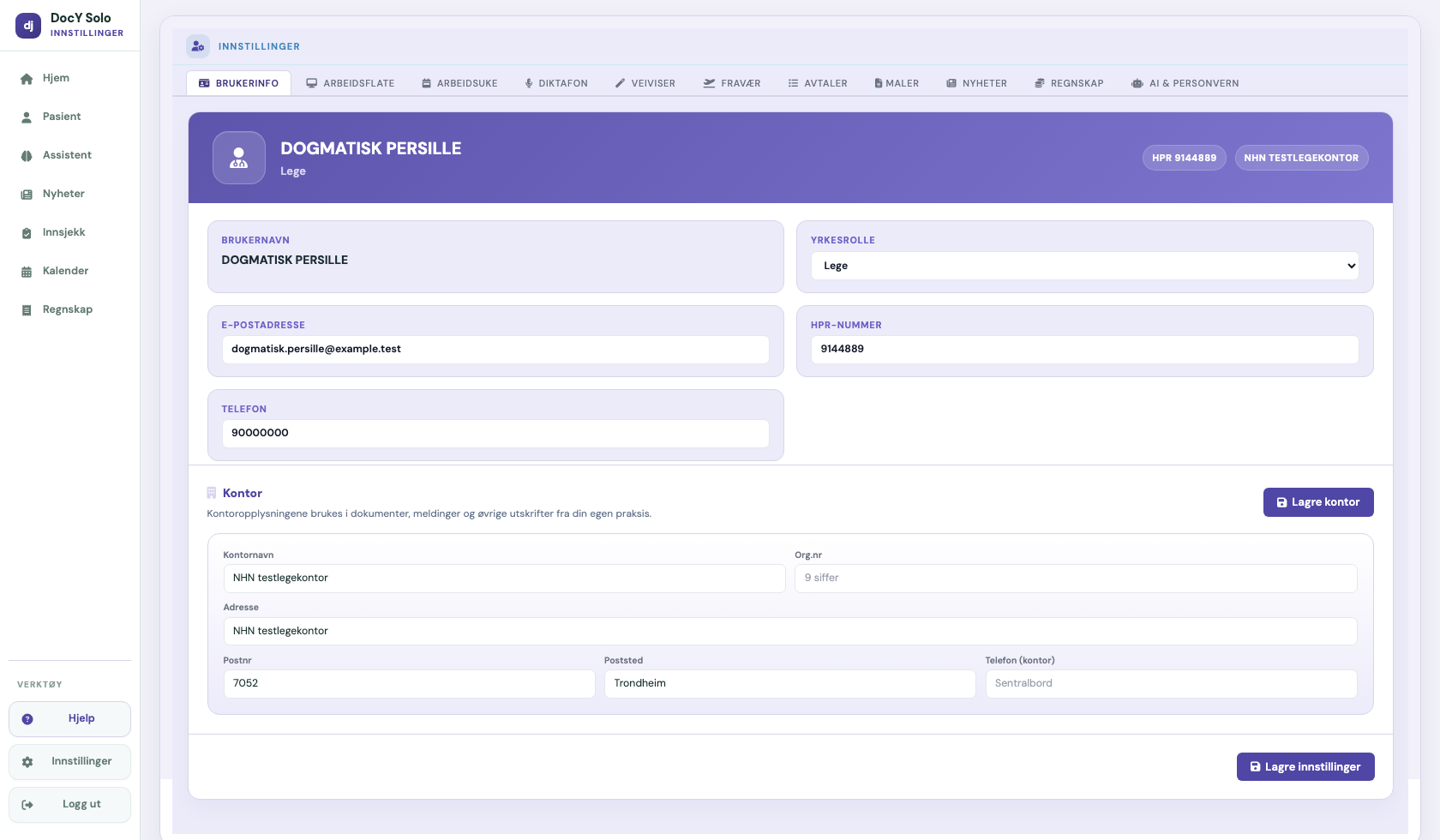Image resolution: width=1440 pixels, height=840 pixels.
Task: Click the Telefon (kontor) input field
Action: (x=1172, y=683)
